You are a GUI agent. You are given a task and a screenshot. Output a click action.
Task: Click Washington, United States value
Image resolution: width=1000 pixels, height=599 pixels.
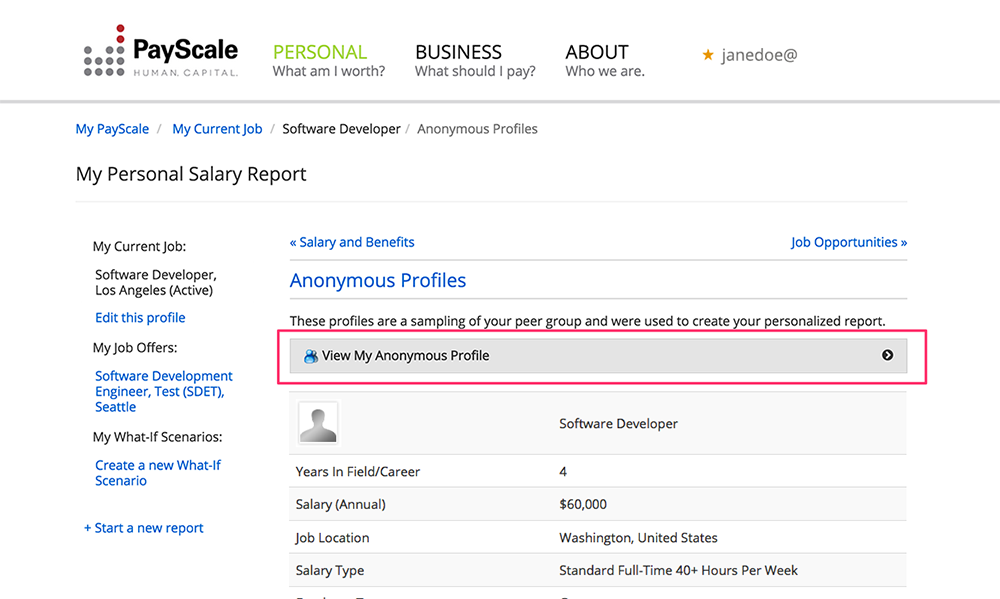click(638, 538)
